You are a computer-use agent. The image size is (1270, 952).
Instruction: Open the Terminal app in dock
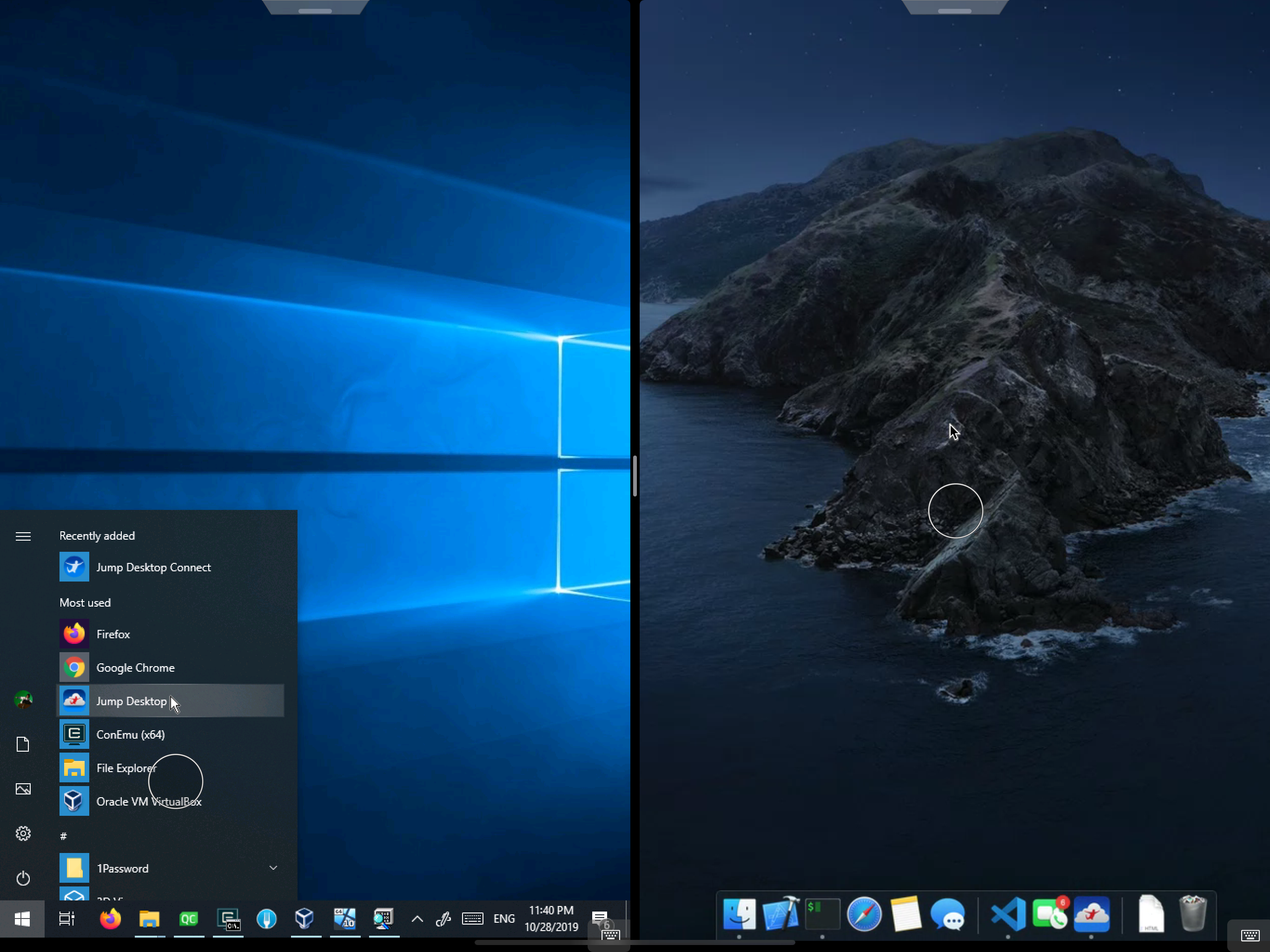(822, 913)
